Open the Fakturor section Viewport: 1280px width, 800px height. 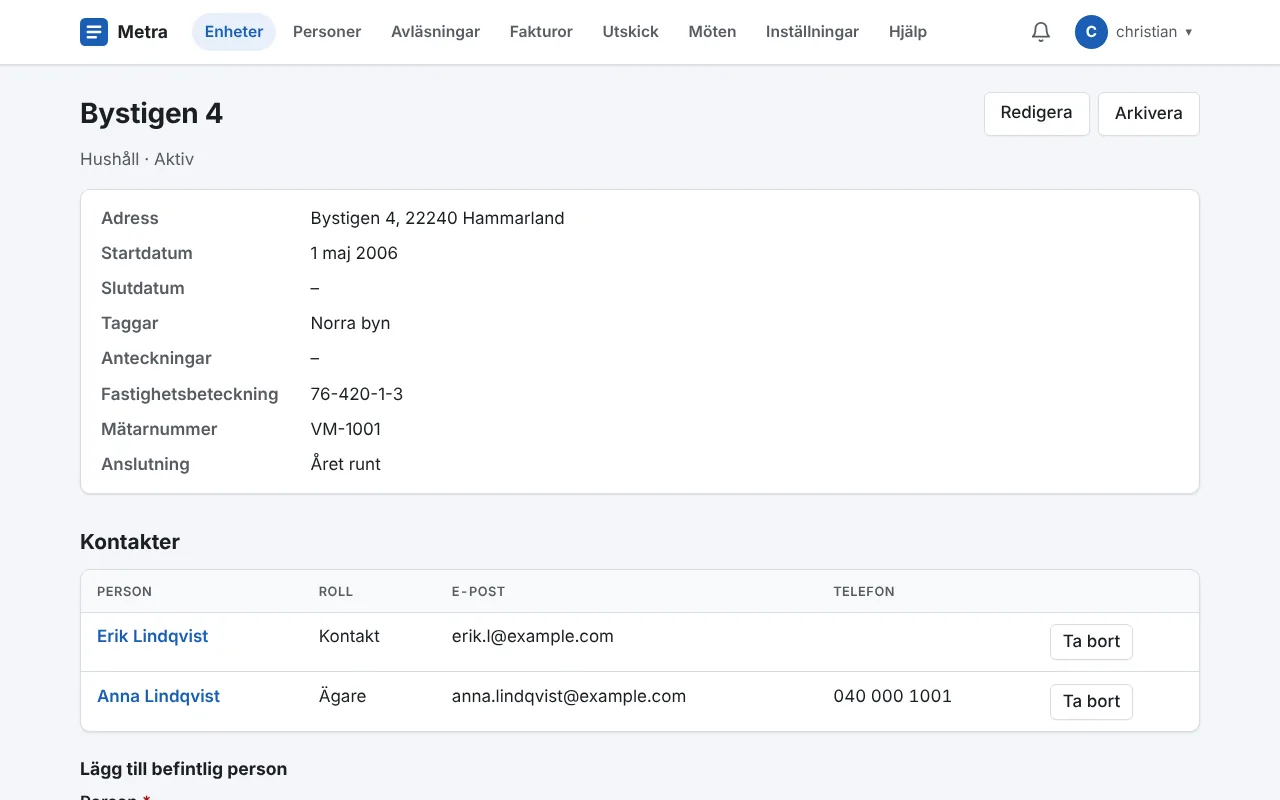(541, 32)
